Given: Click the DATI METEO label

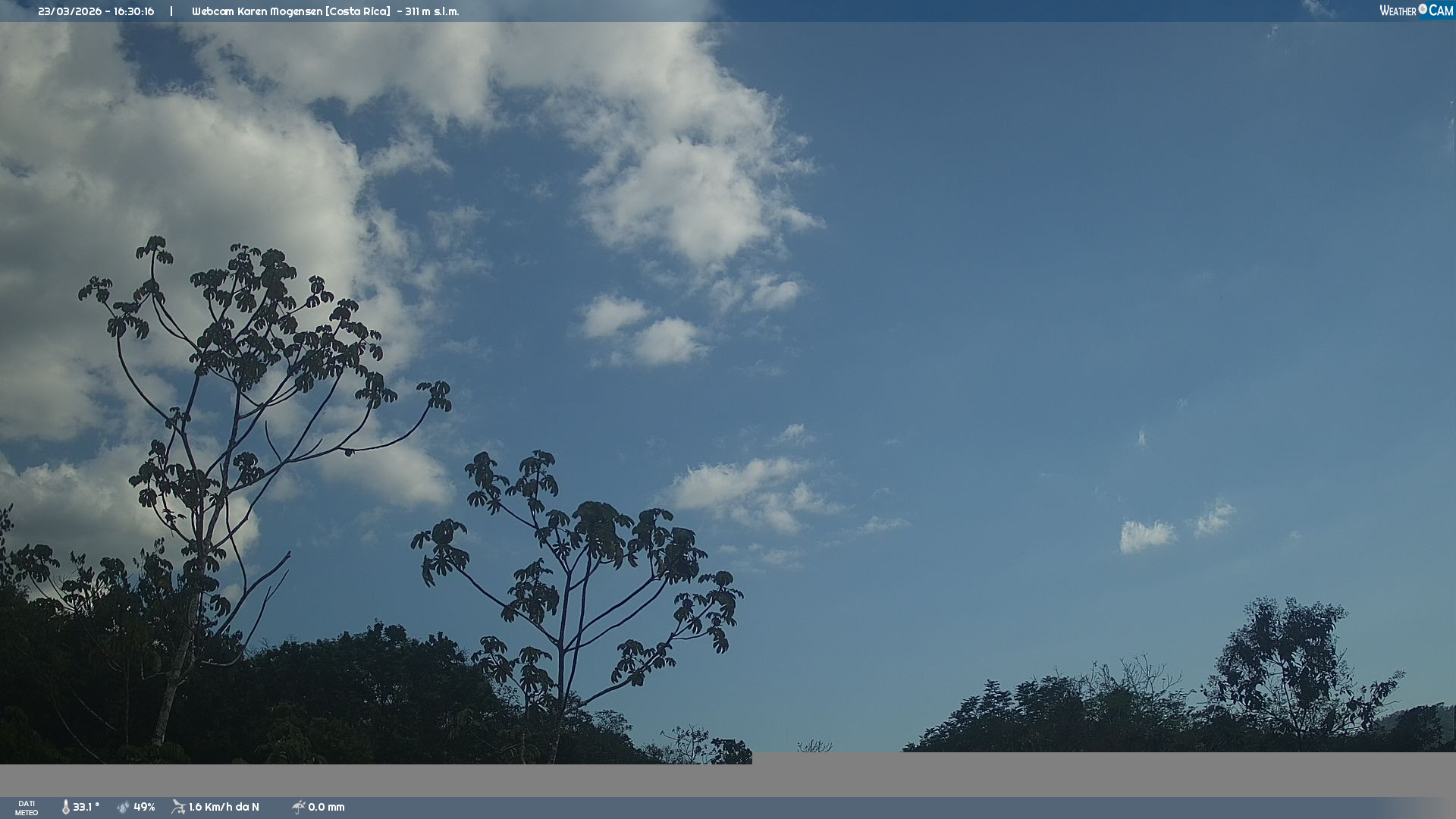Looking at the screenshot, I should (27, 808).
